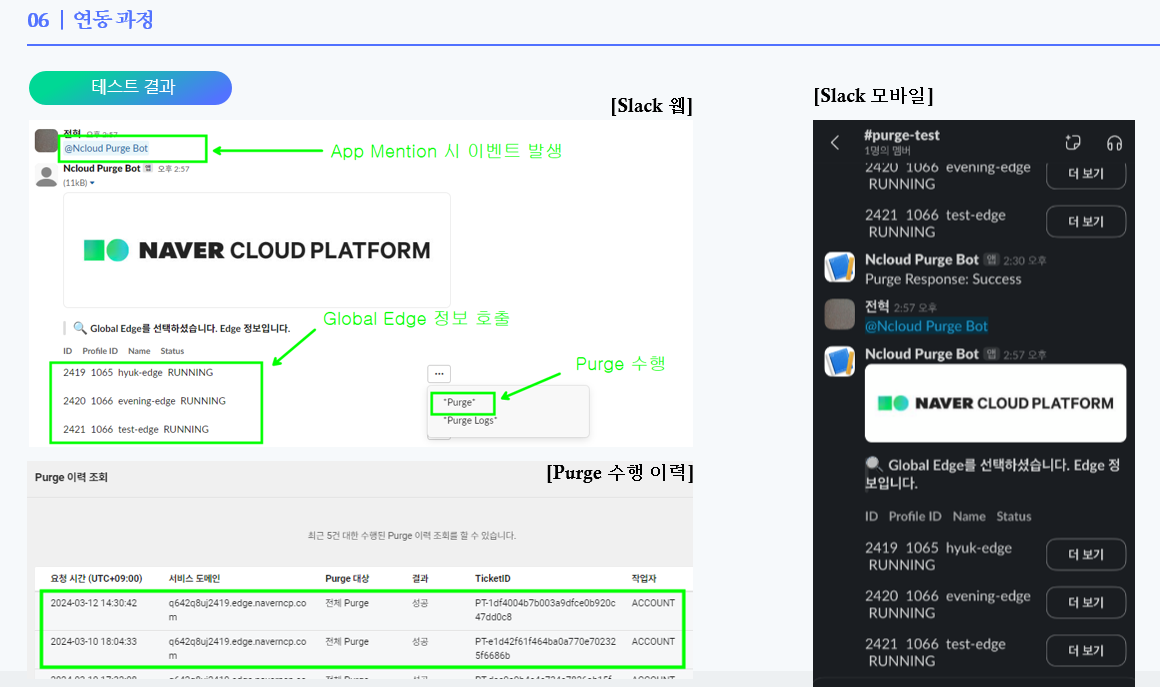Choose 'Purge Logs' from the overflow menu

(x=471, y=421)
